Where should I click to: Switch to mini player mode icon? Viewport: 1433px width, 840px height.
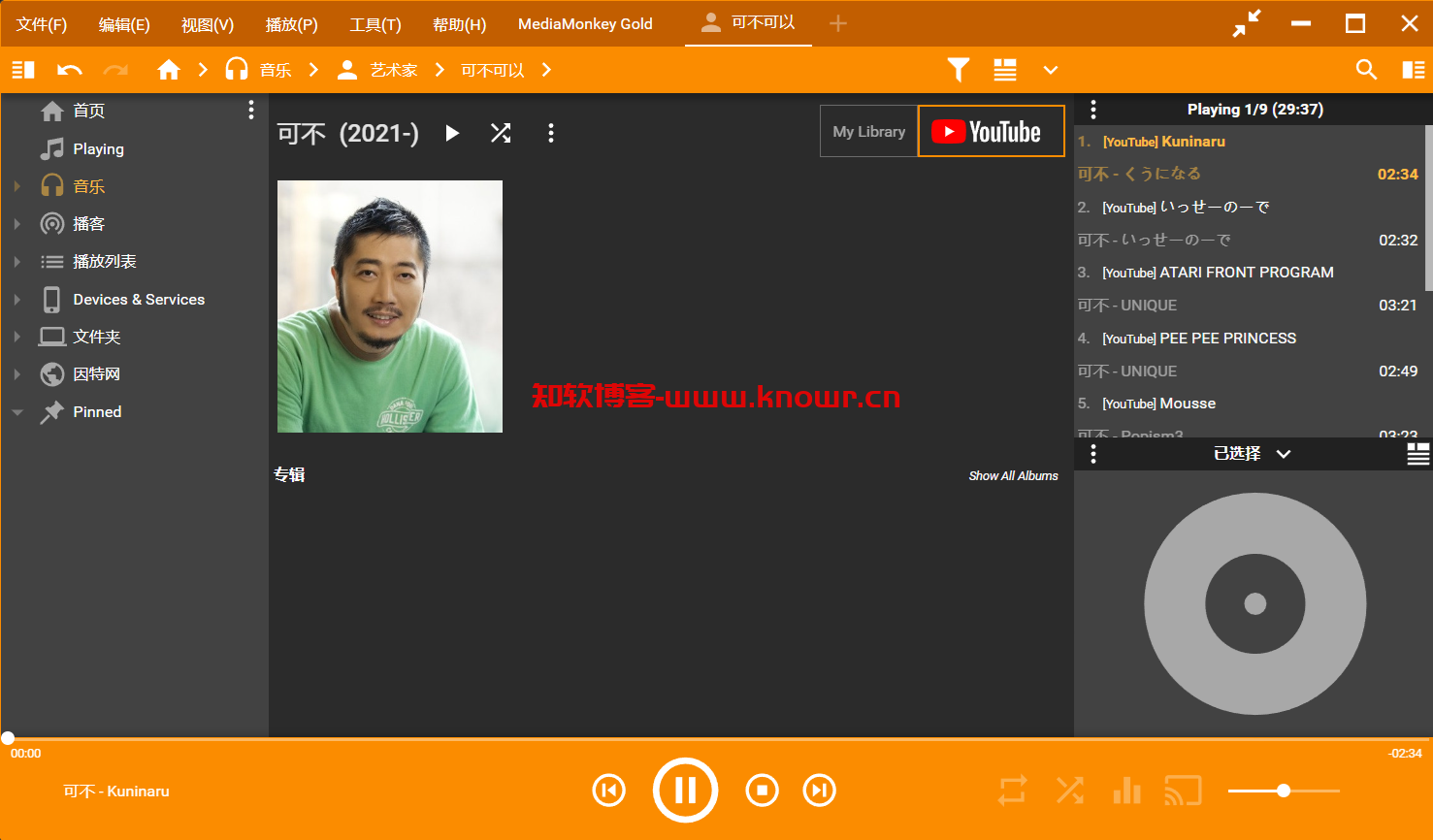(1247, 23)
